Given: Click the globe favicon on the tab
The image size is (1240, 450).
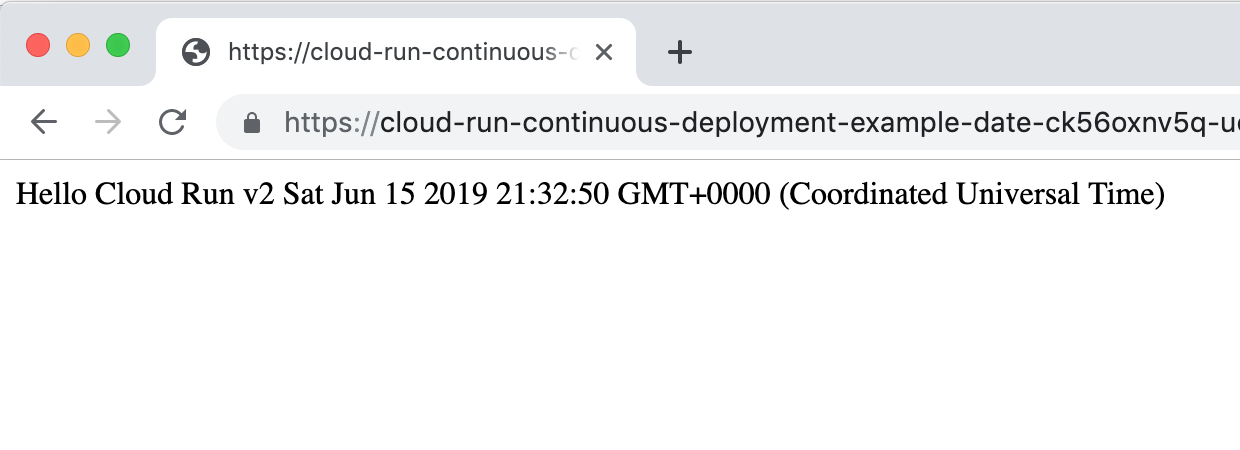Looking at the screenshot, I should tap(196, 52).
